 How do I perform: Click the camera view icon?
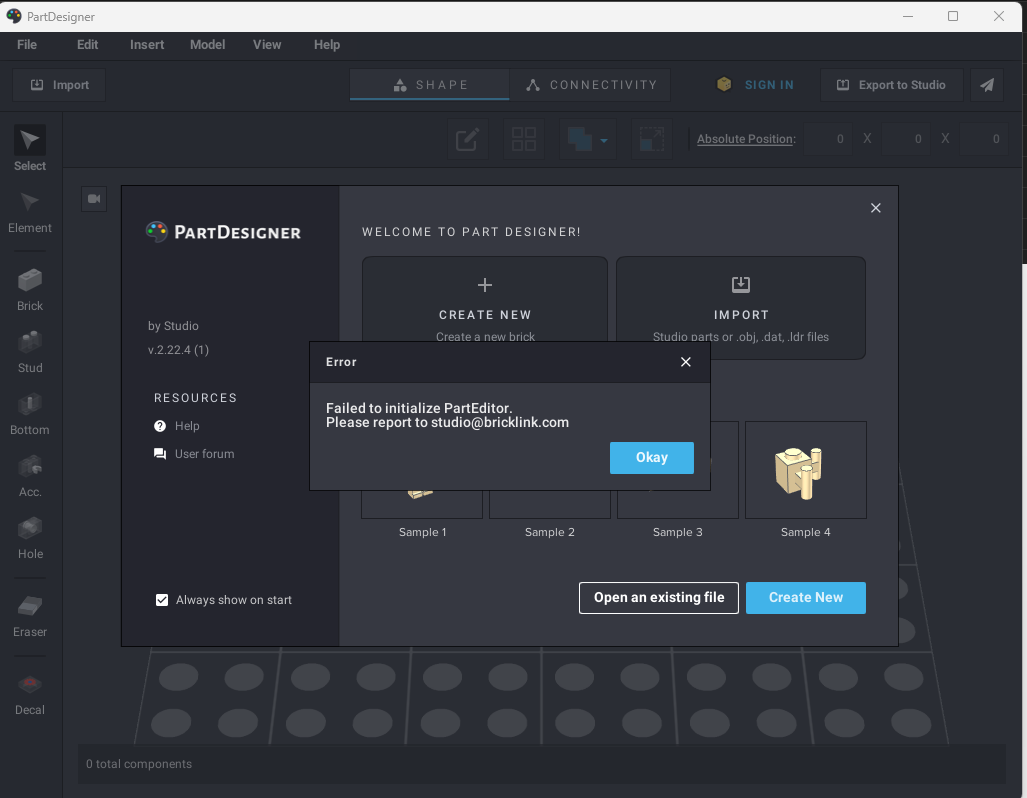click(94, 199)
